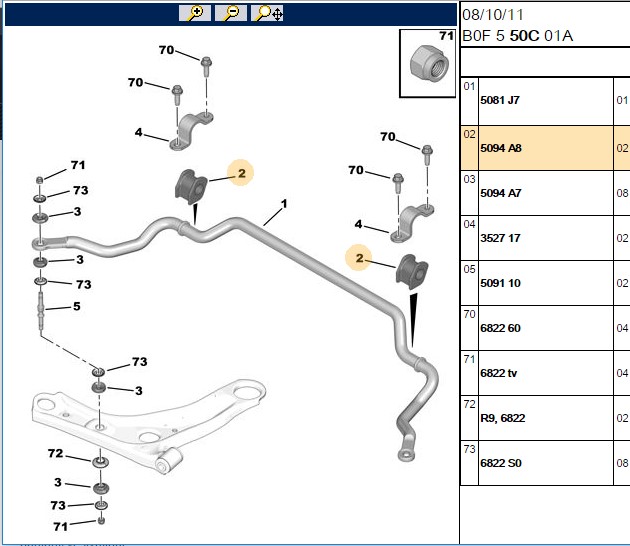Click highlighted callout 2 near right bushing
Screen dimensions: 630x546
pos(358,258)
